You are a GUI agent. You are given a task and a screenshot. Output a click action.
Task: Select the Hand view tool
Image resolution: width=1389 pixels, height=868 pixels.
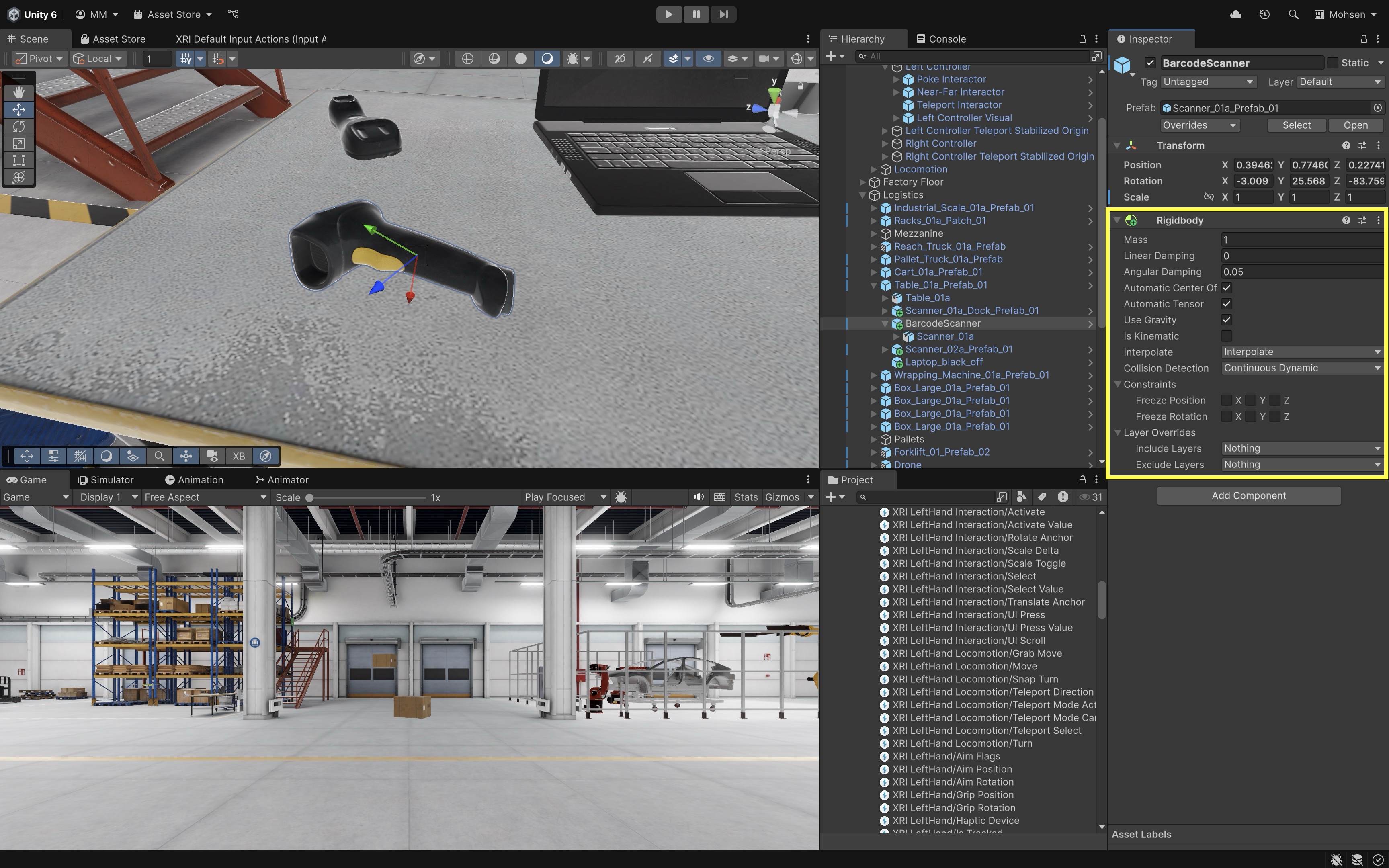point(18,92)
